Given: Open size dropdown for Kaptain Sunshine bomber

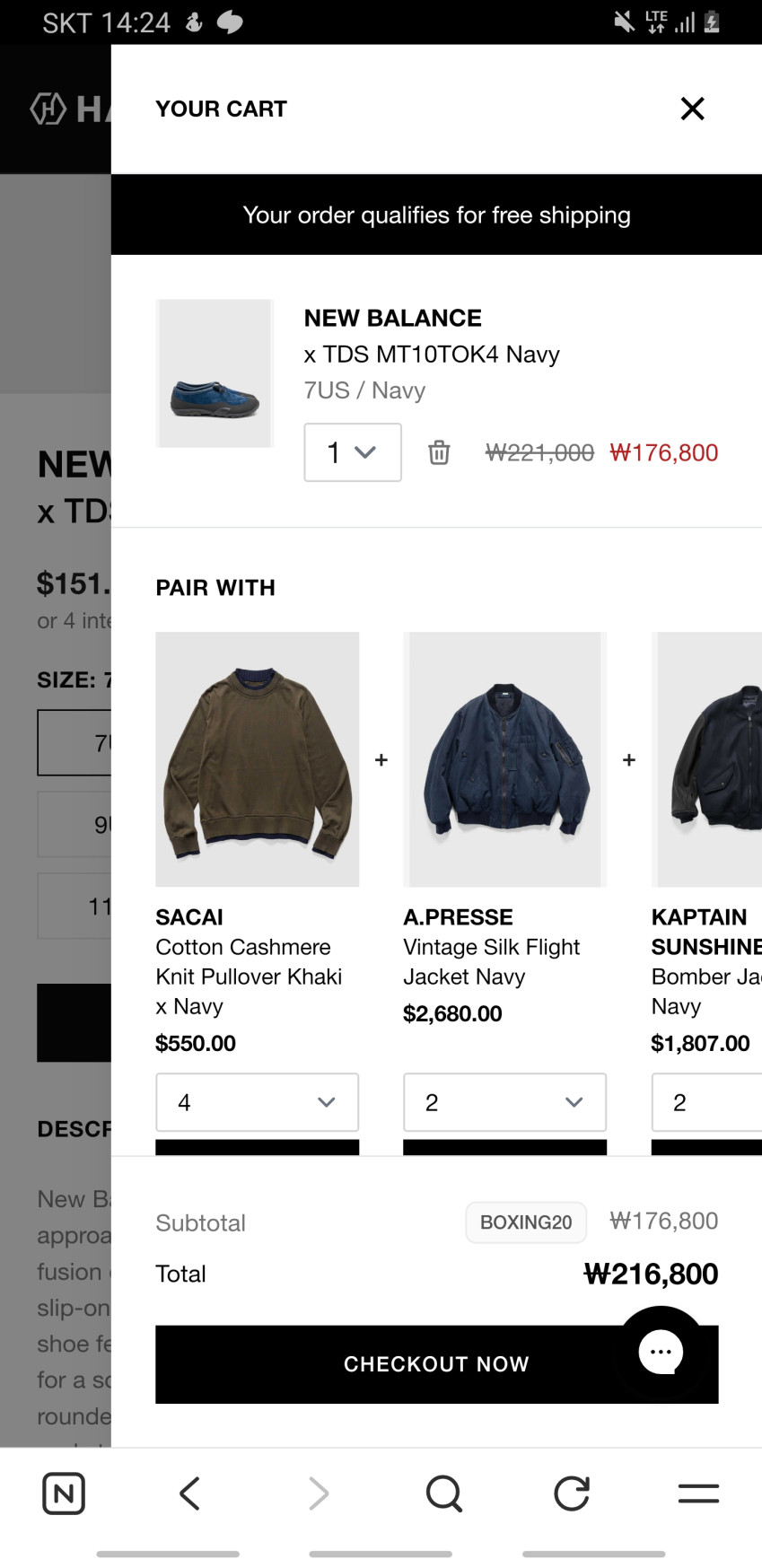Looking at the screenshot, I should (x=707, y=1102).
